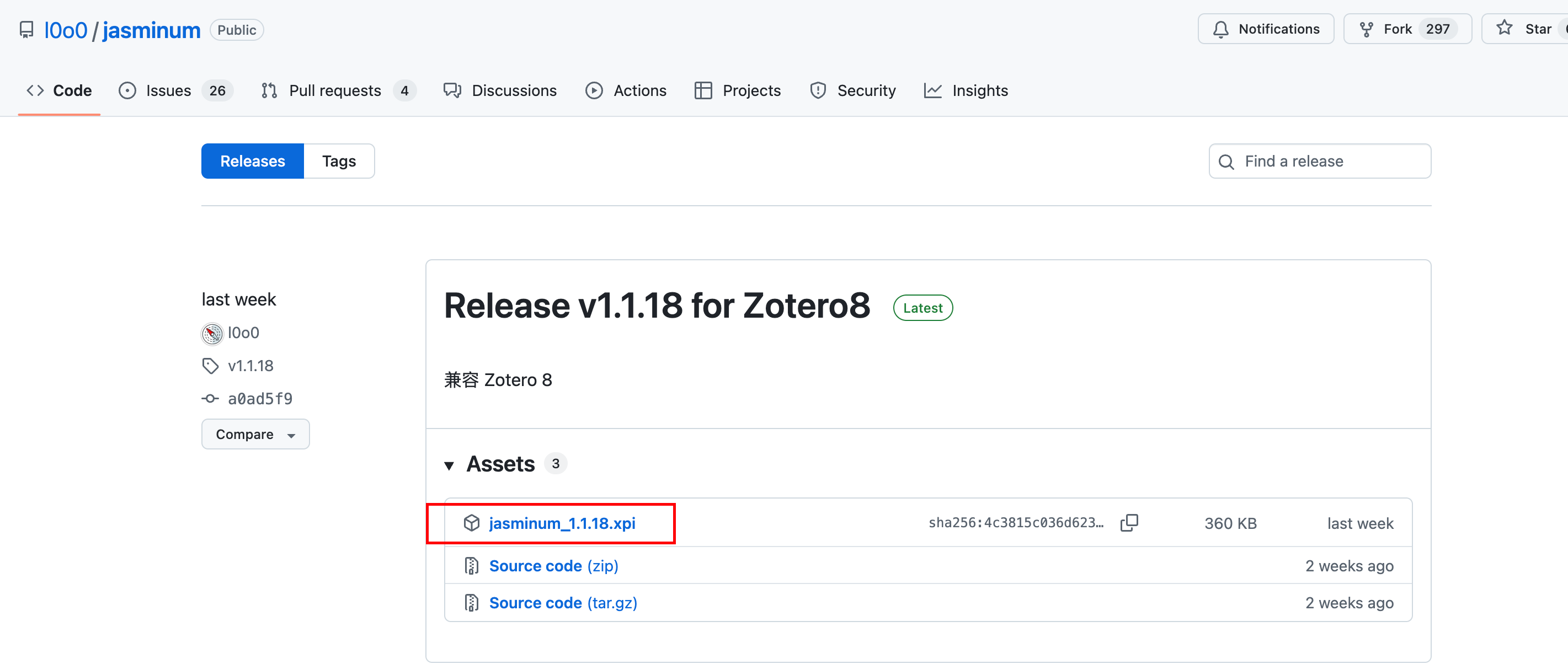
Task: Click the magnifier icon in release search
Action: click(x=1226, y=161)
